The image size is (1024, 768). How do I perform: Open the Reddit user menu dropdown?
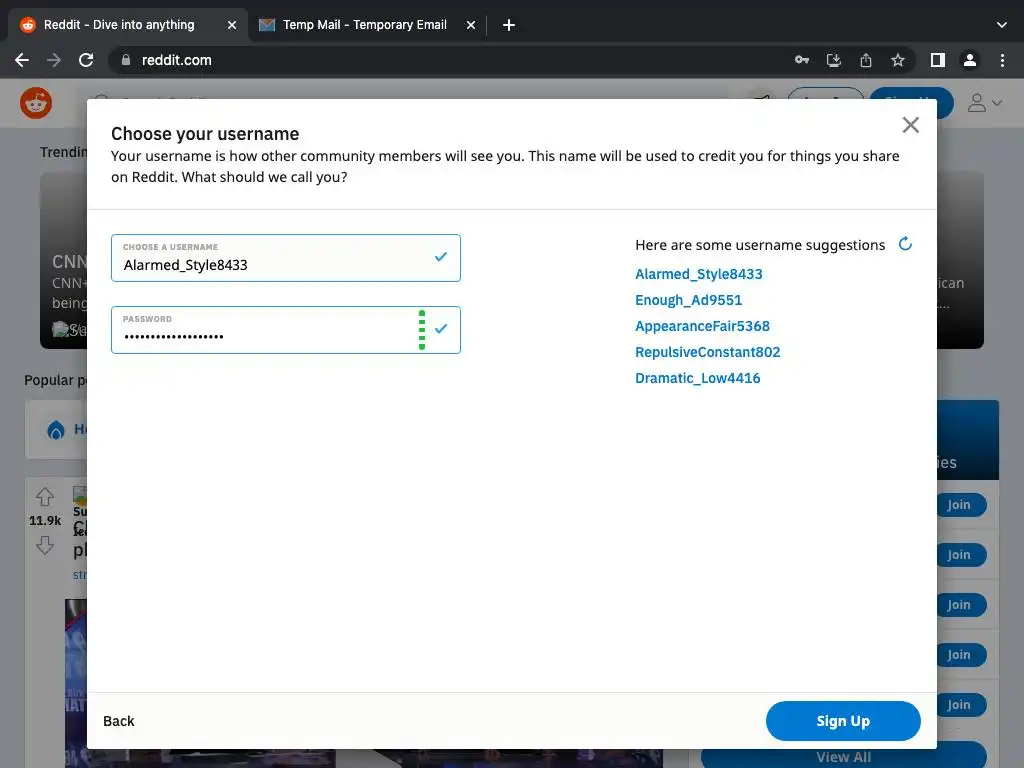coord(985,103)
